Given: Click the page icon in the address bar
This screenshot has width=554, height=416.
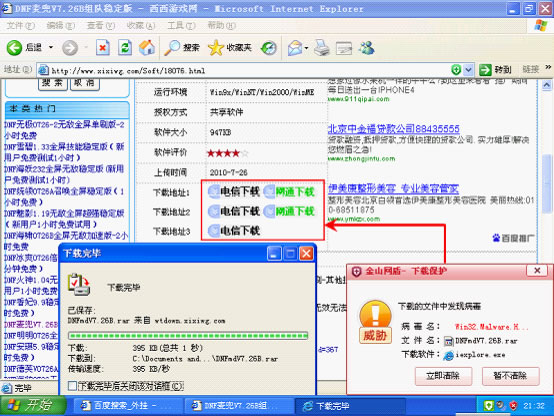Looking at the screenshot, I should tap(43, 70).
